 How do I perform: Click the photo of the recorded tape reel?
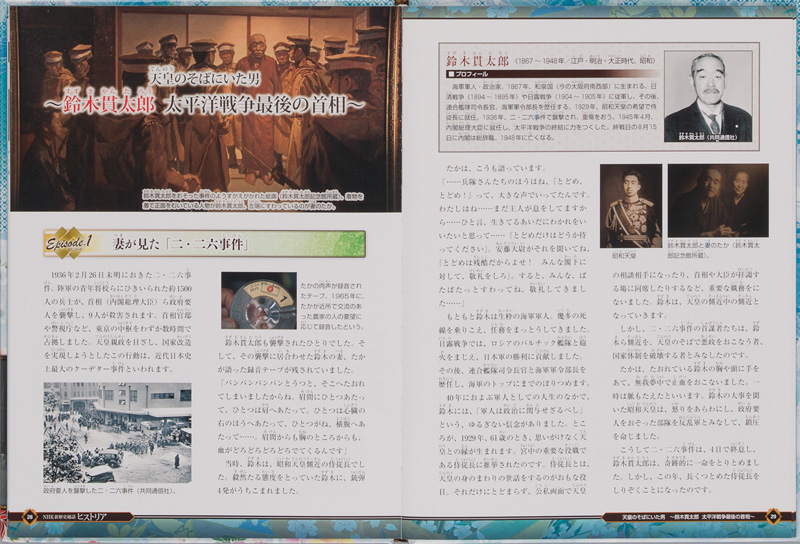tap(259, 301)
